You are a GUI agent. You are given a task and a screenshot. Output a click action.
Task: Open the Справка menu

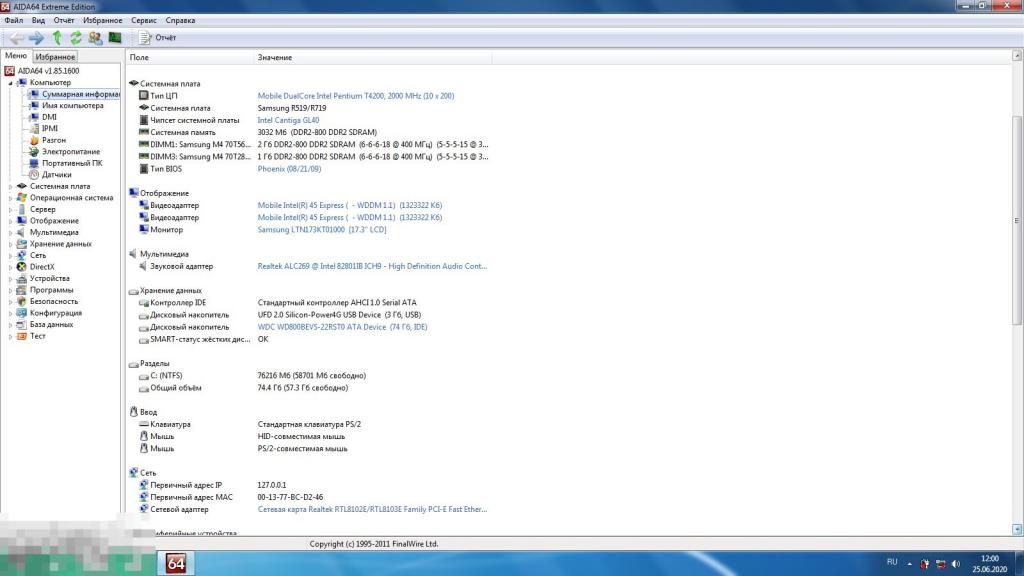[x=180, y=20]
